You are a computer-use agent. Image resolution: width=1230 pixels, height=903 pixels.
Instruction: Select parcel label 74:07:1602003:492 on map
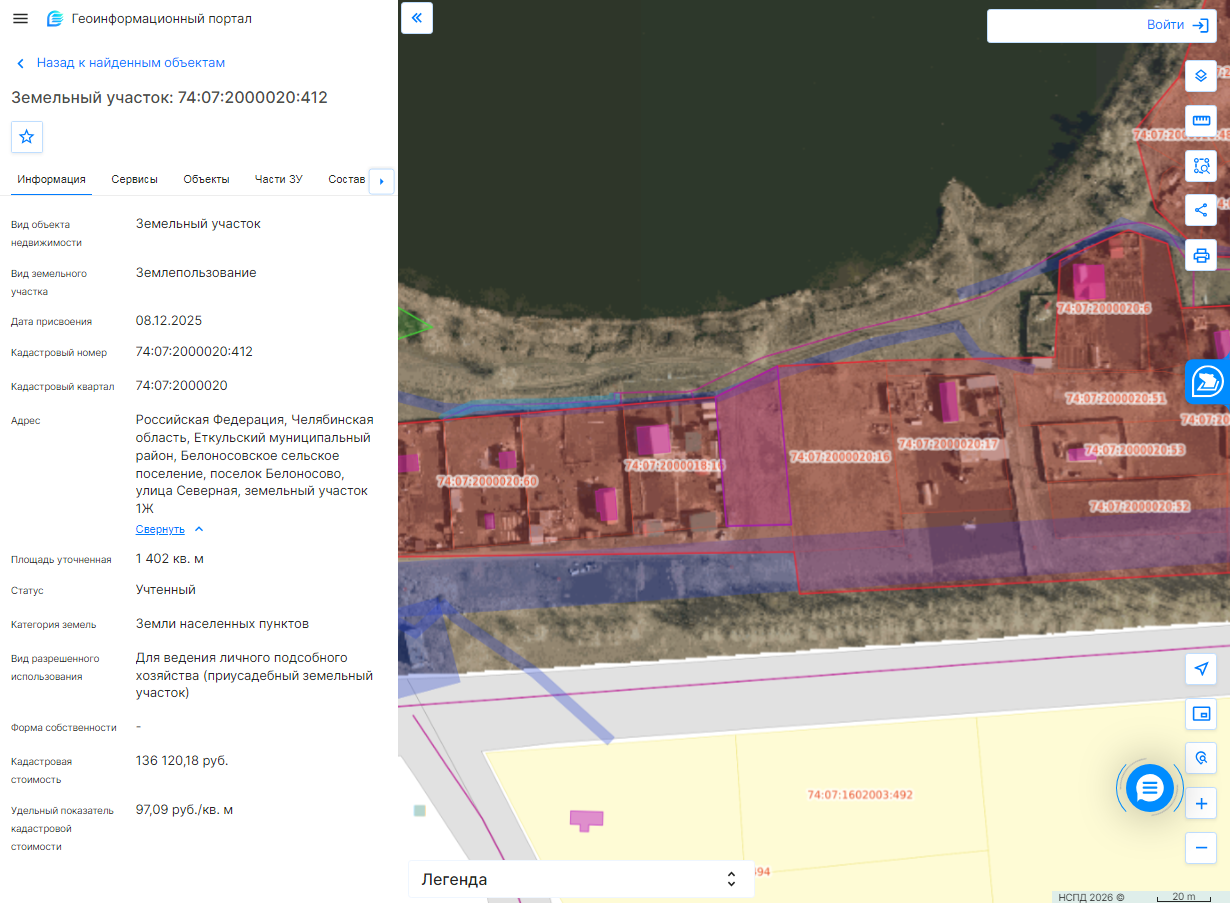point(860,795)
